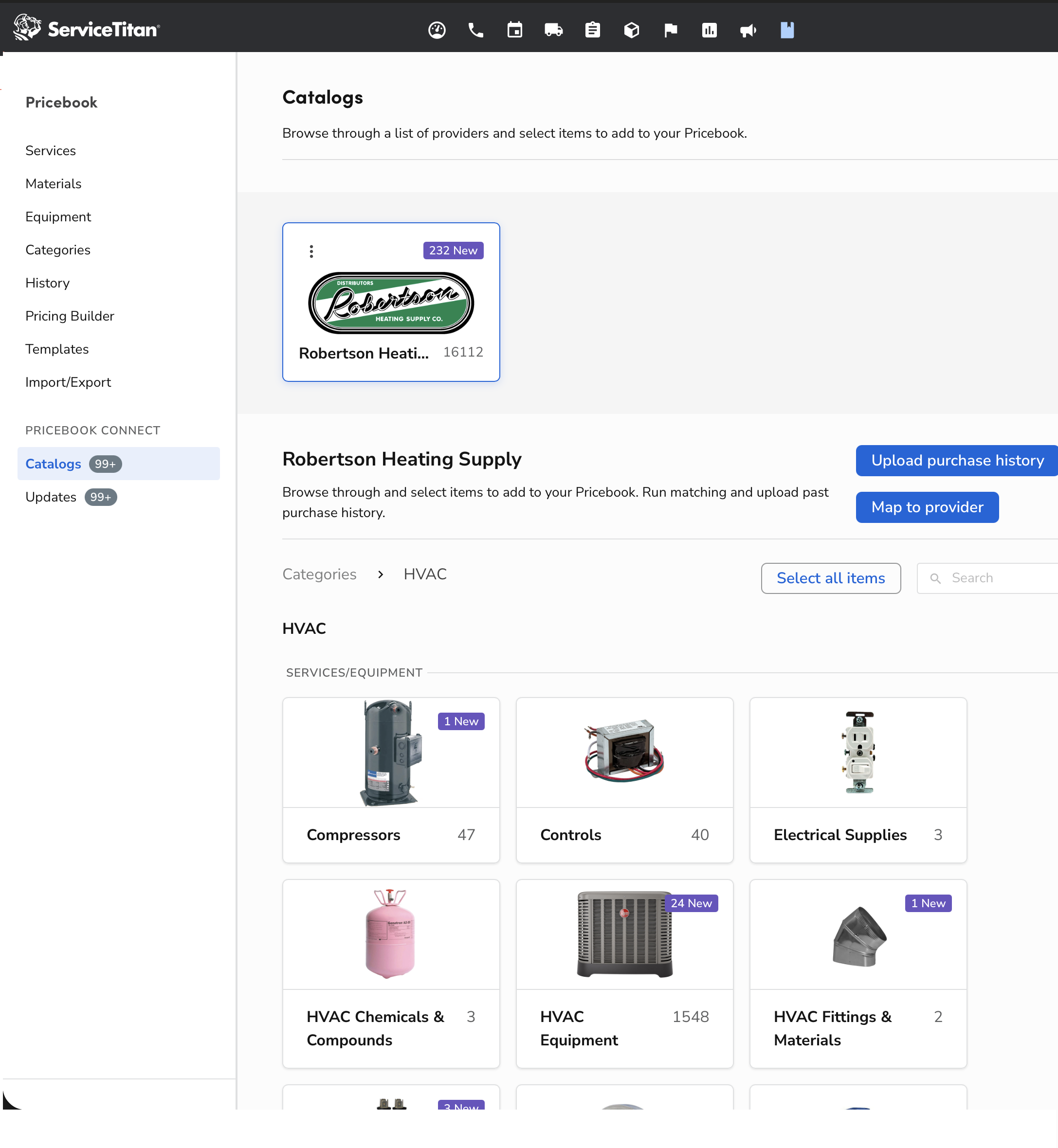Viewport: 1058px width, 1148px height.
Task: Open the dashboard gauge icon
Action: (x=437, y=30)
